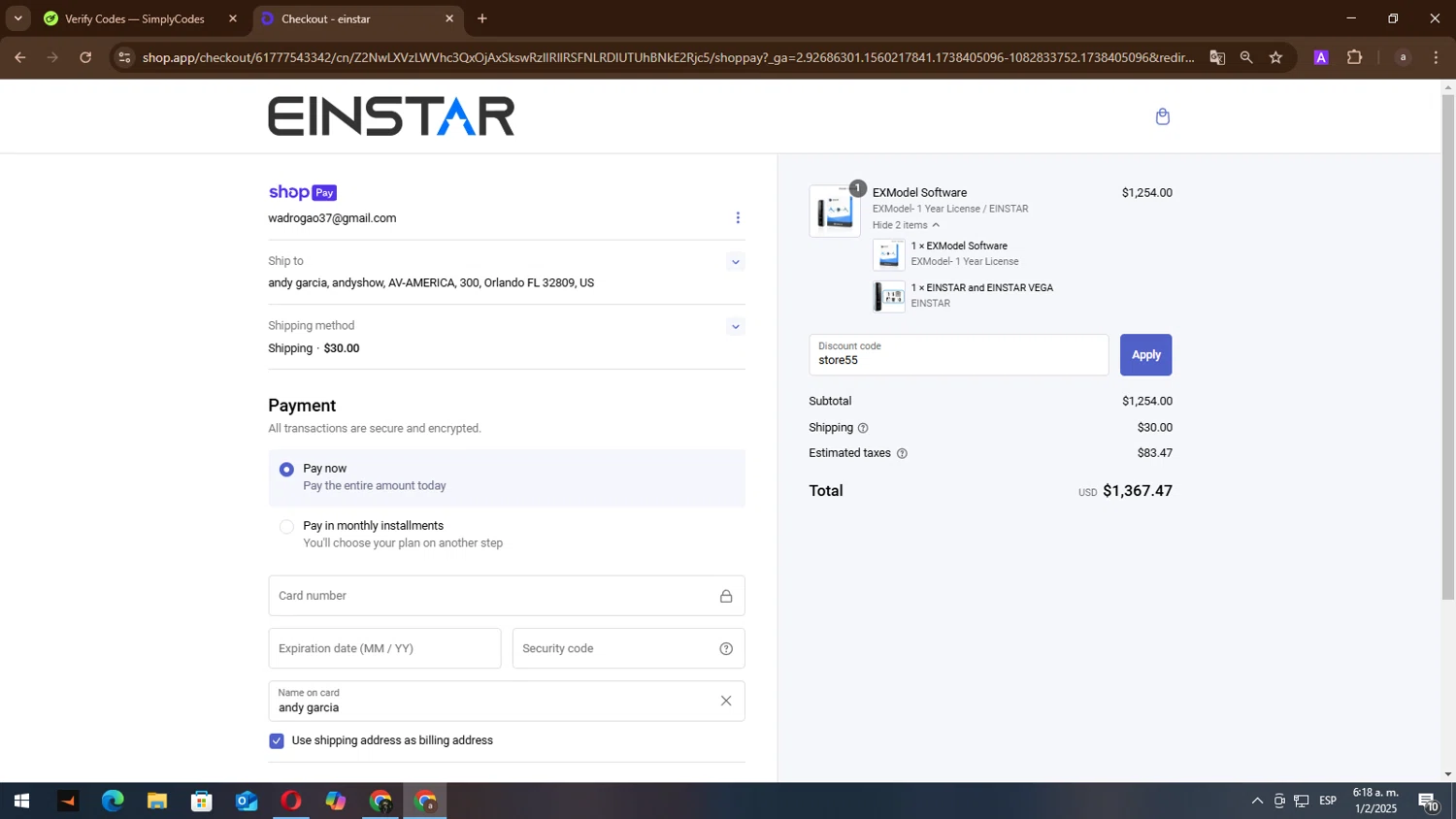Click the EXModel Software main product thumbnail
The width and height of the screenshot is (1456, 819).
click(835, 211)
